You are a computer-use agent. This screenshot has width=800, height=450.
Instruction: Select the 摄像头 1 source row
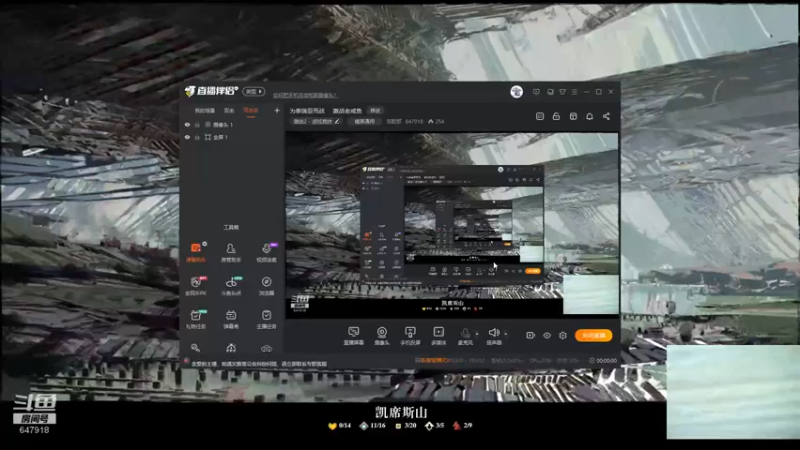[232, 124]
